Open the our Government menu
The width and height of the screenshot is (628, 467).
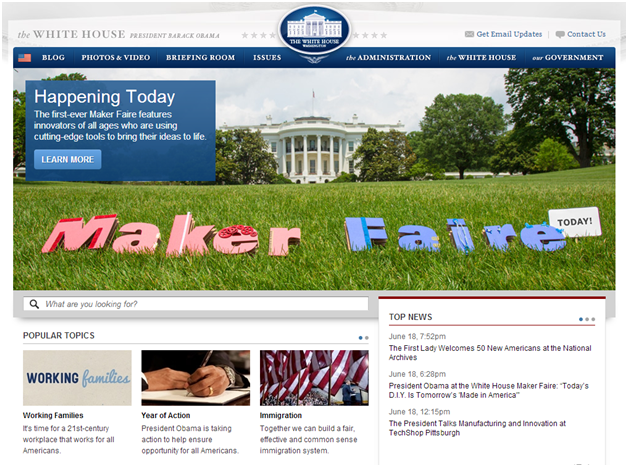568,58
